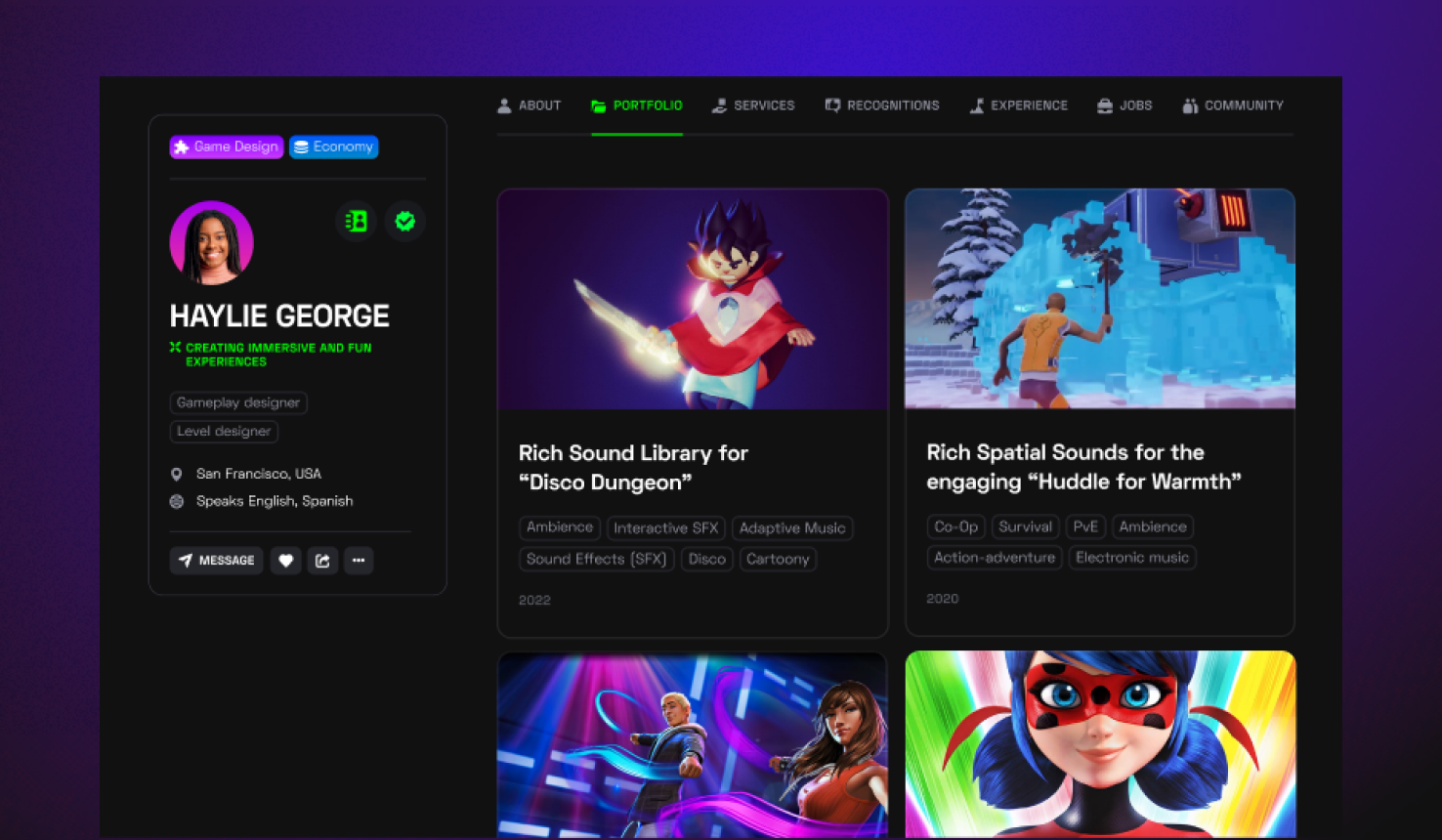Open the Huddle for Warmth project thumbnail
This screenshot has height=840, width=1442.
[1100, 299]
